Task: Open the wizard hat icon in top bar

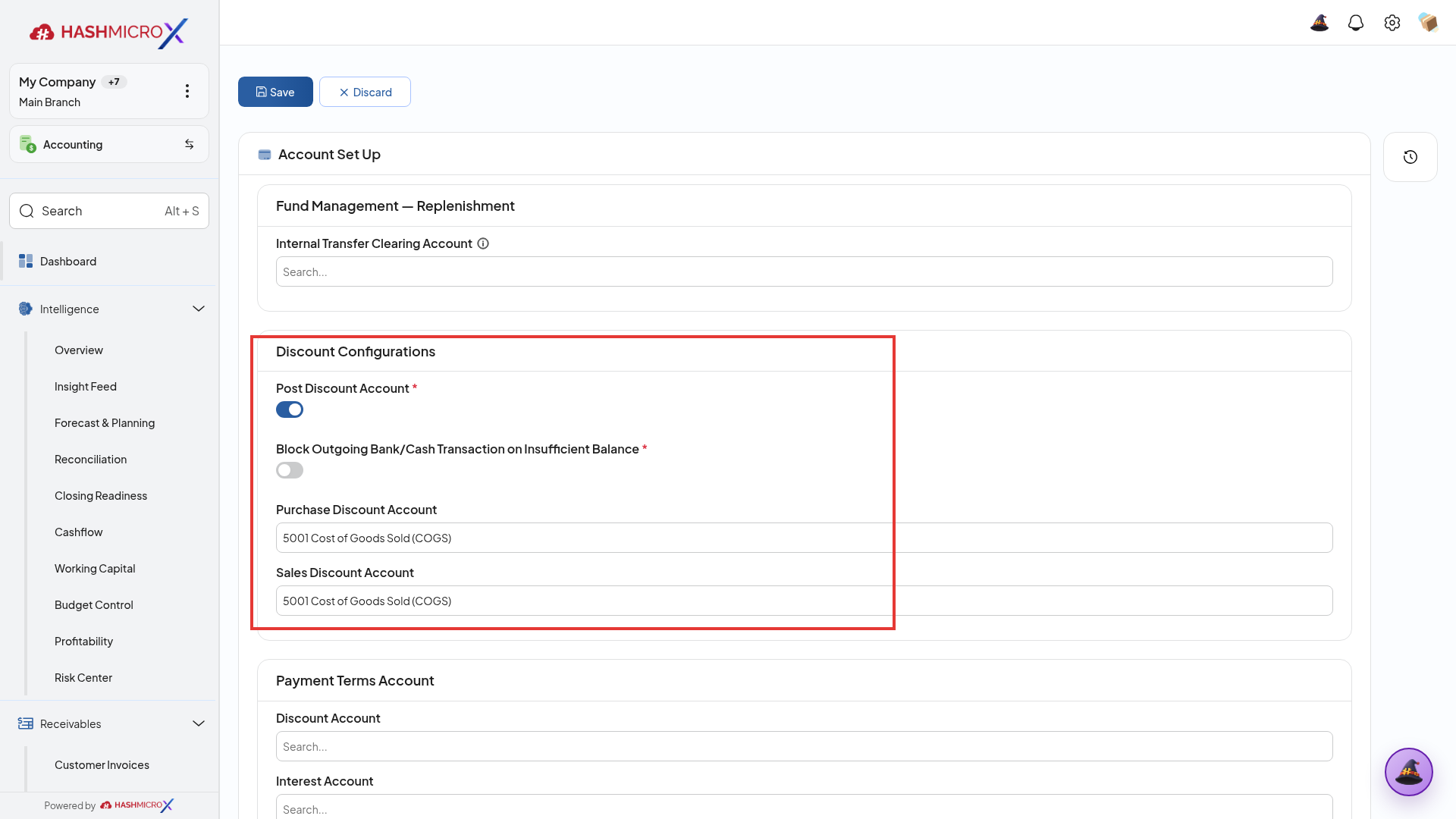Action: click(1319, 23)
